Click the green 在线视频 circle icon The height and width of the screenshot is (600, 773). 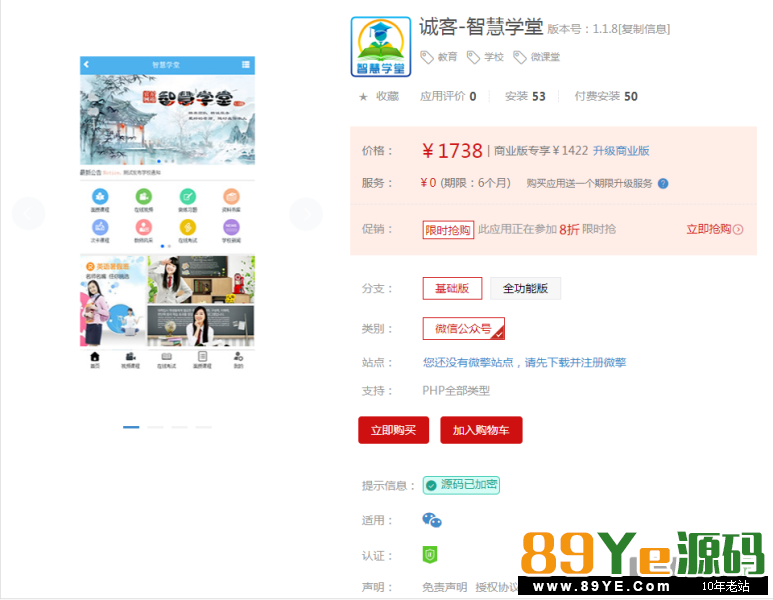point(144,196)
